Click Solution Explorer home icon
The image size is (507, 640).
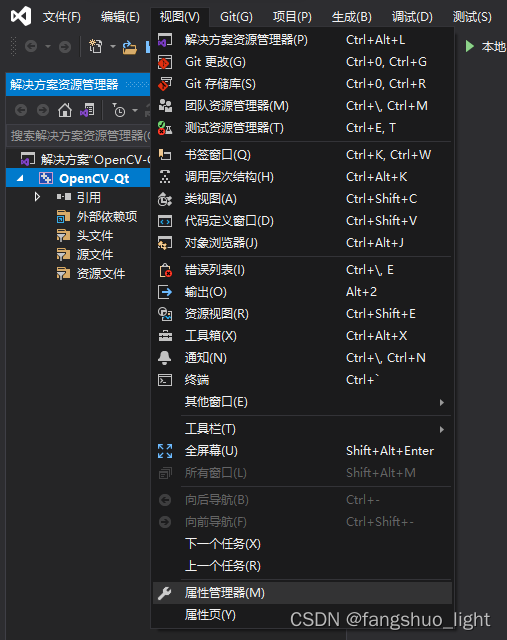pos(65,110)
